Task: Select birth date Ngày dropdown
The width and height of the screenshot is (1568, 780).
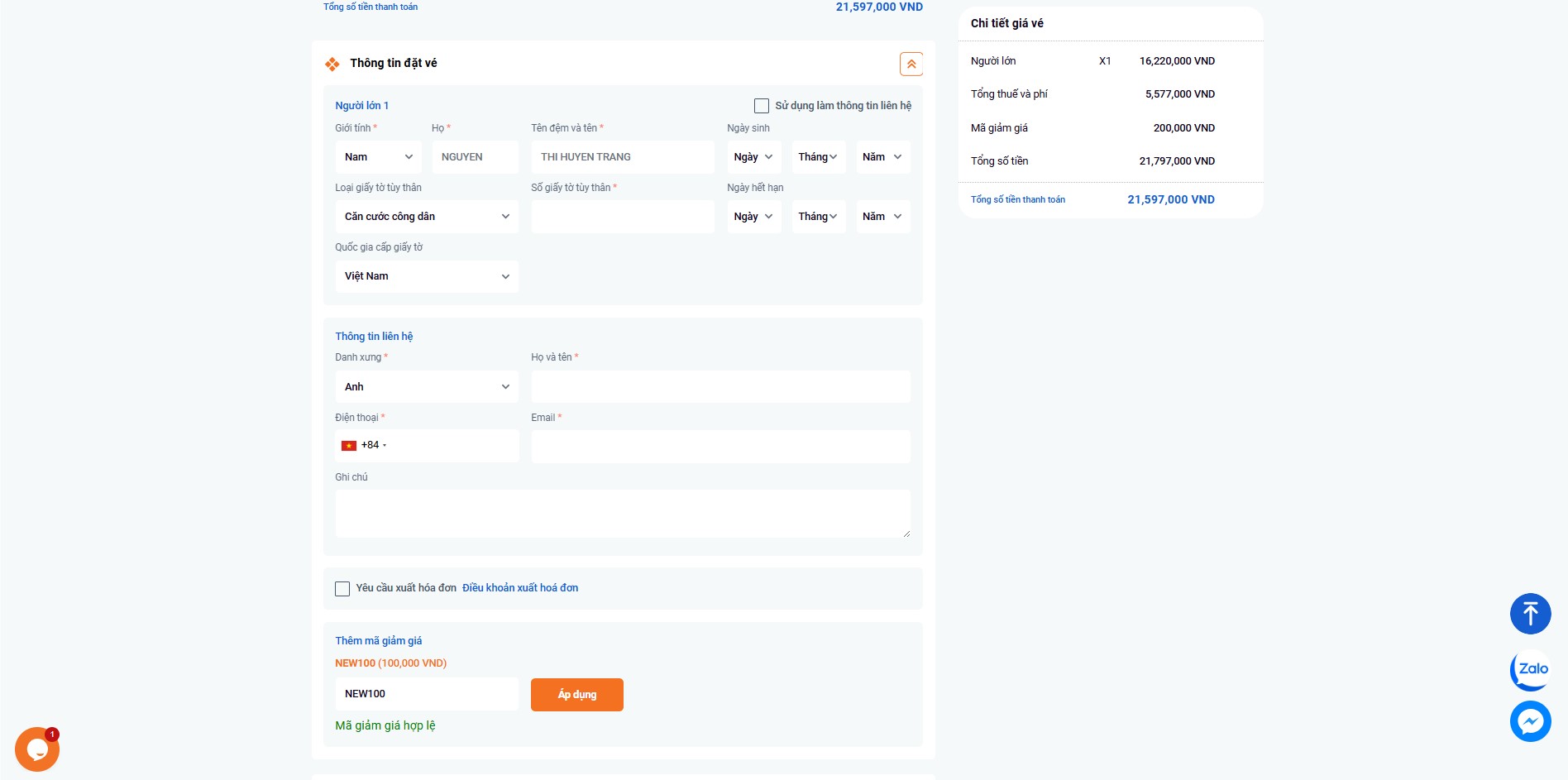Action: point(753,157)
